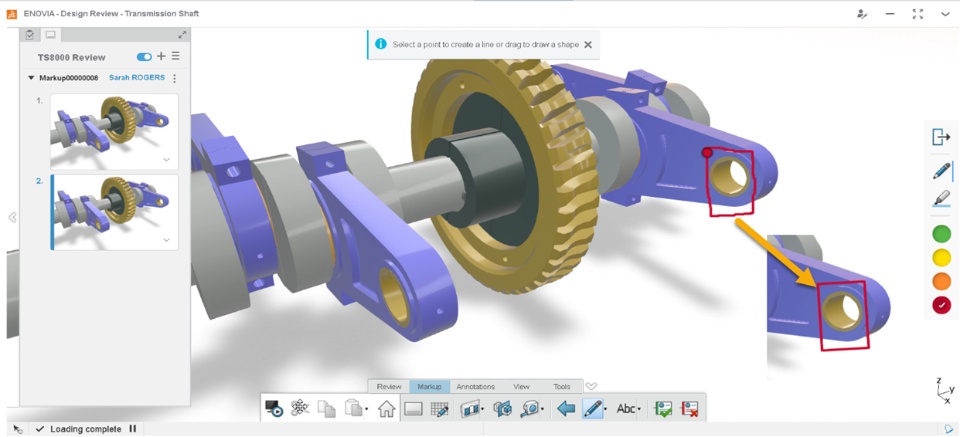Open the TS8000 Review hamburger menu

[x=176, y=56]
